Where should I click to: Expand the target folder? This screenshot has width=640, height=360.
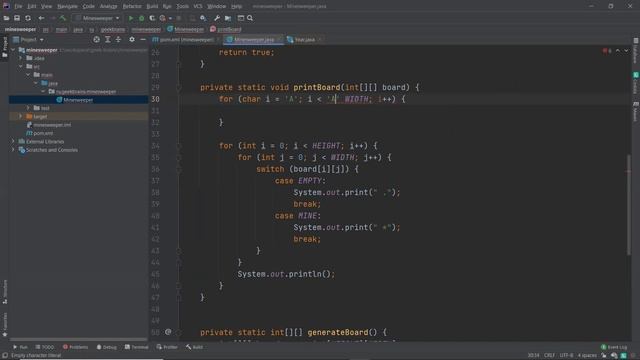[x=20, y=116]
